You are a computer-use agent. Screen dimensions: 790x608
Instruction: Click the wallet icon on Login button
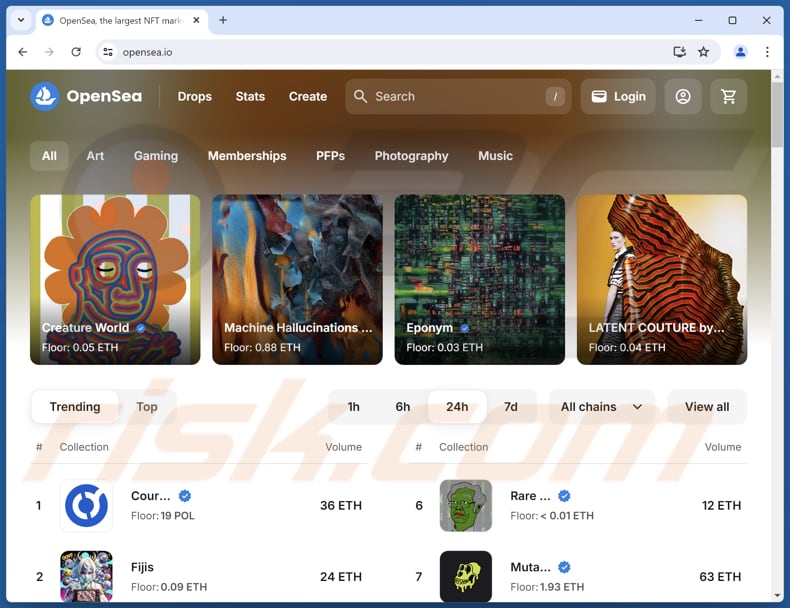[x=599, y=96]
